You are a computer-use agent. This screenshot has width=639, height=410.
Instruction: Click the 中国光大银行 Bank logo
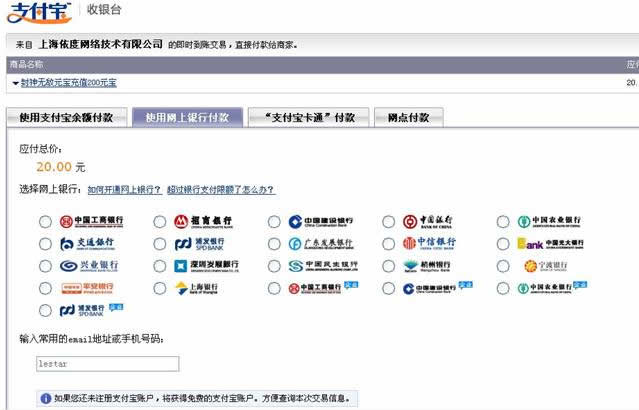[x=550, y=244]
